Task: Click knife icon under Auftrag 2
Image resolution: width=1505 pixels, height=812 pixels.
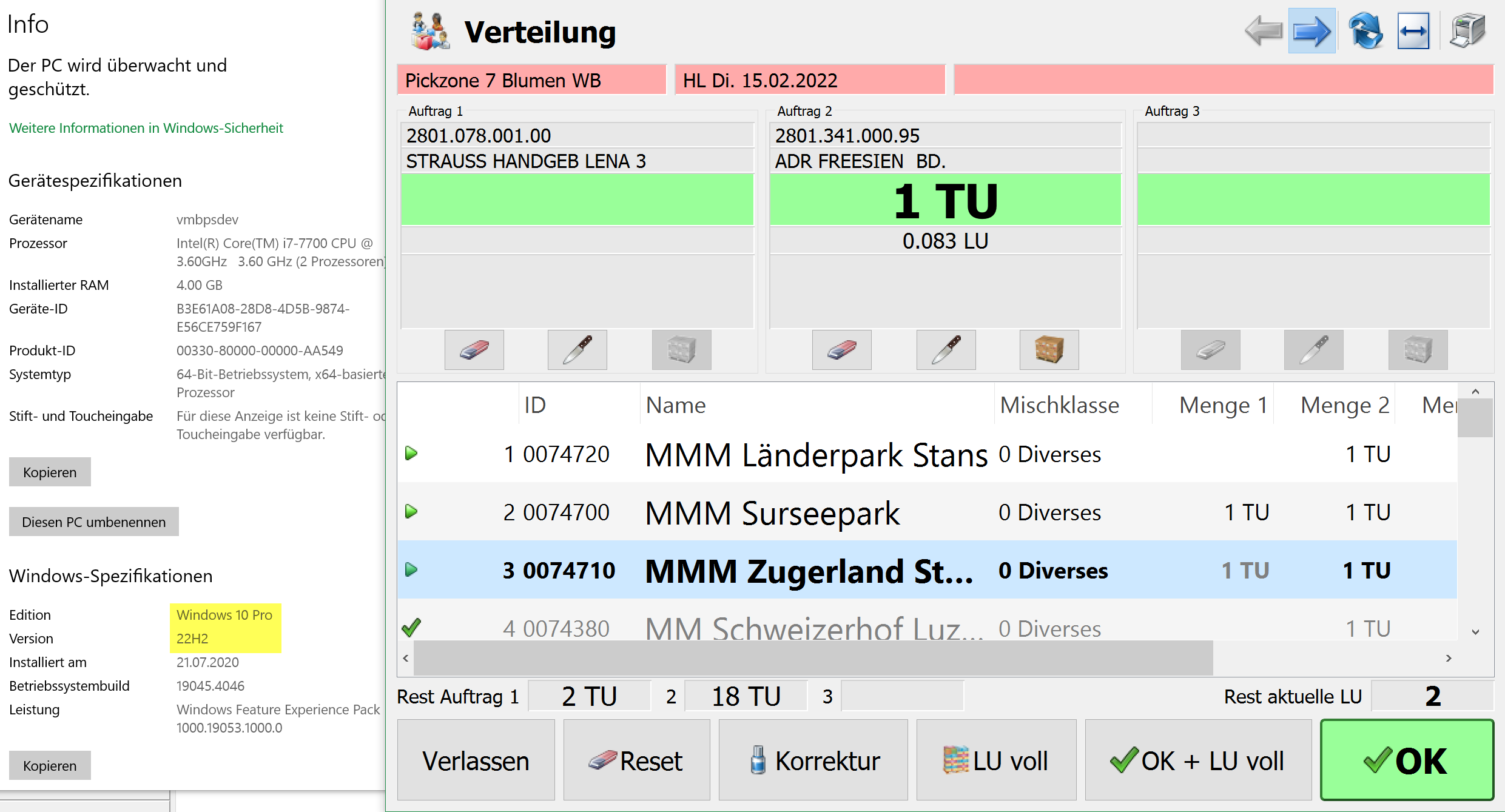Action: tap(946, 350)
